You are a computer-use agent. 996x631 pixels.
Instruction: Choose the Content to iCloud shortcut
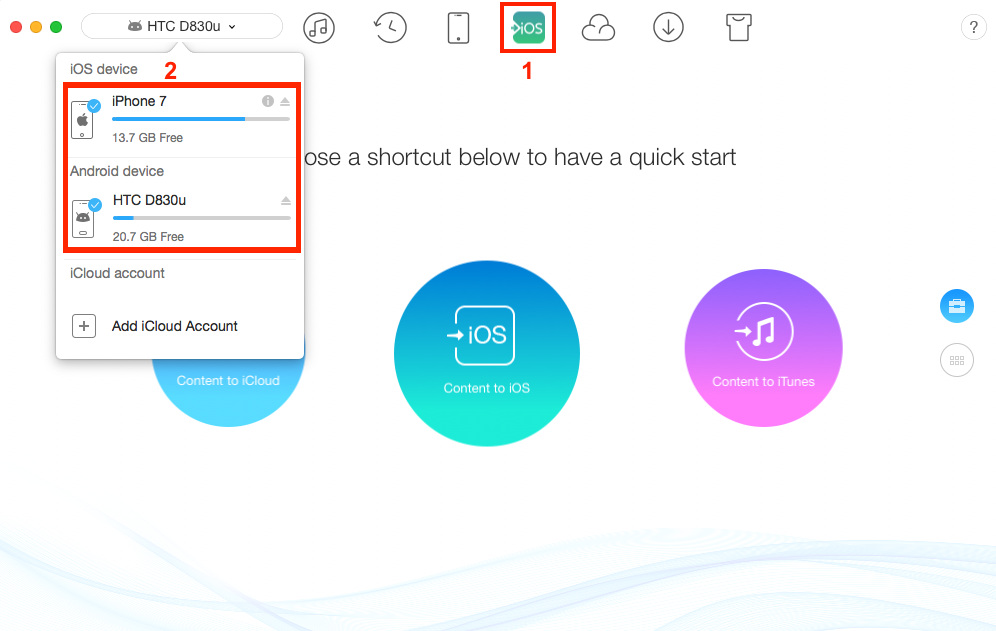coord(228,380)
